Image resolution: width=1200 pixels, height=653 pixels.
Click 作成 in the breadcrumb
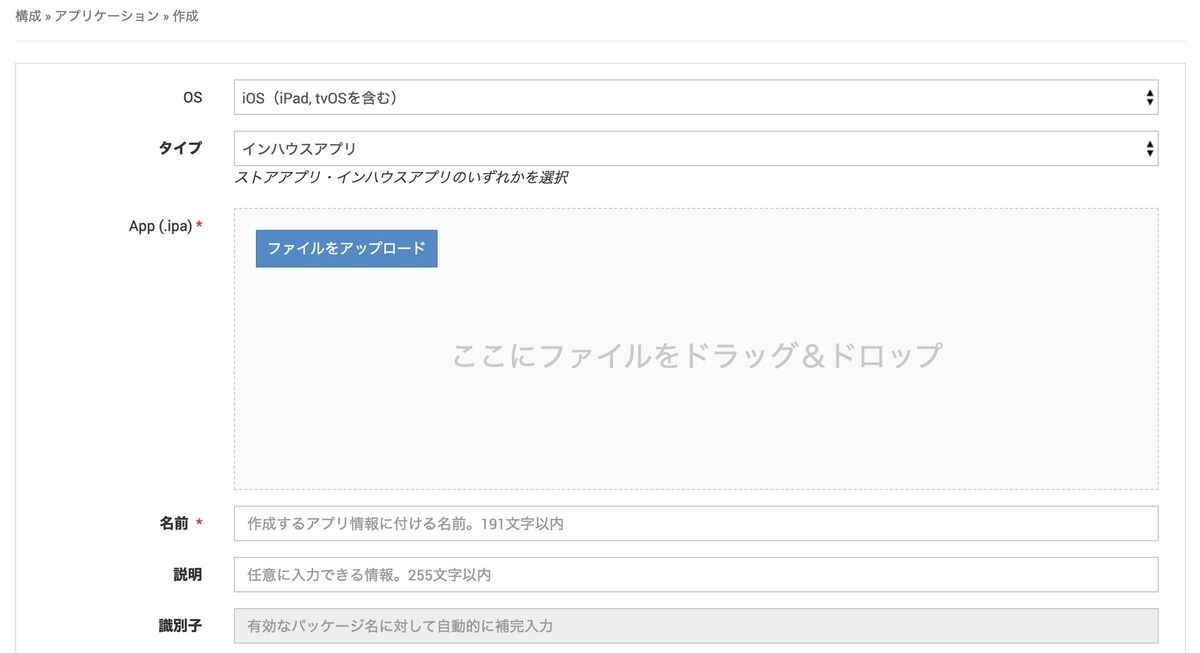coord(185,17)
